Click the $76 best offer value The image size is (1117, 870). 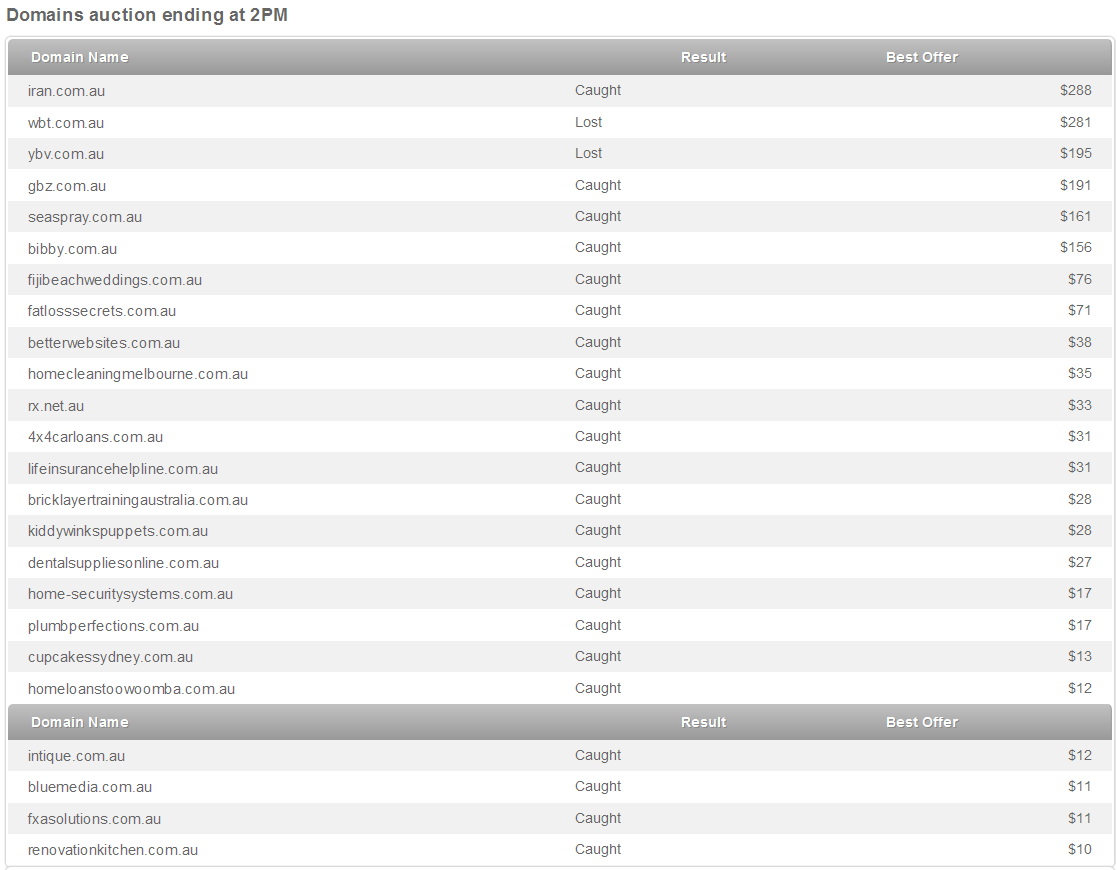click(x=1079, y=279)
